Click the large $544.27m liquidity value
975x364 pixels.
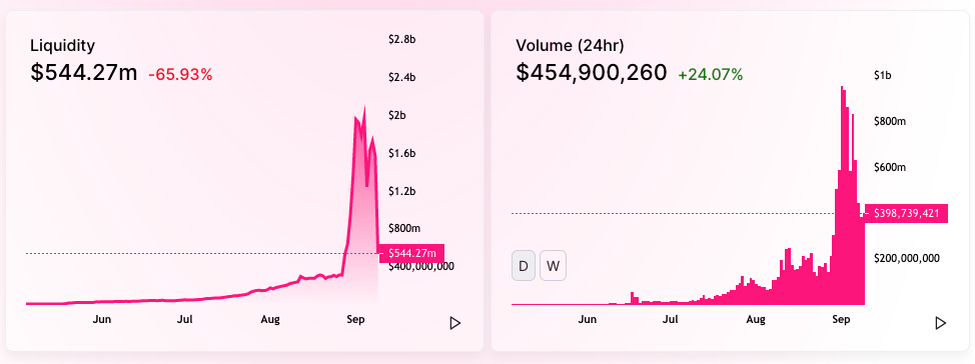(x=84, y=73)
